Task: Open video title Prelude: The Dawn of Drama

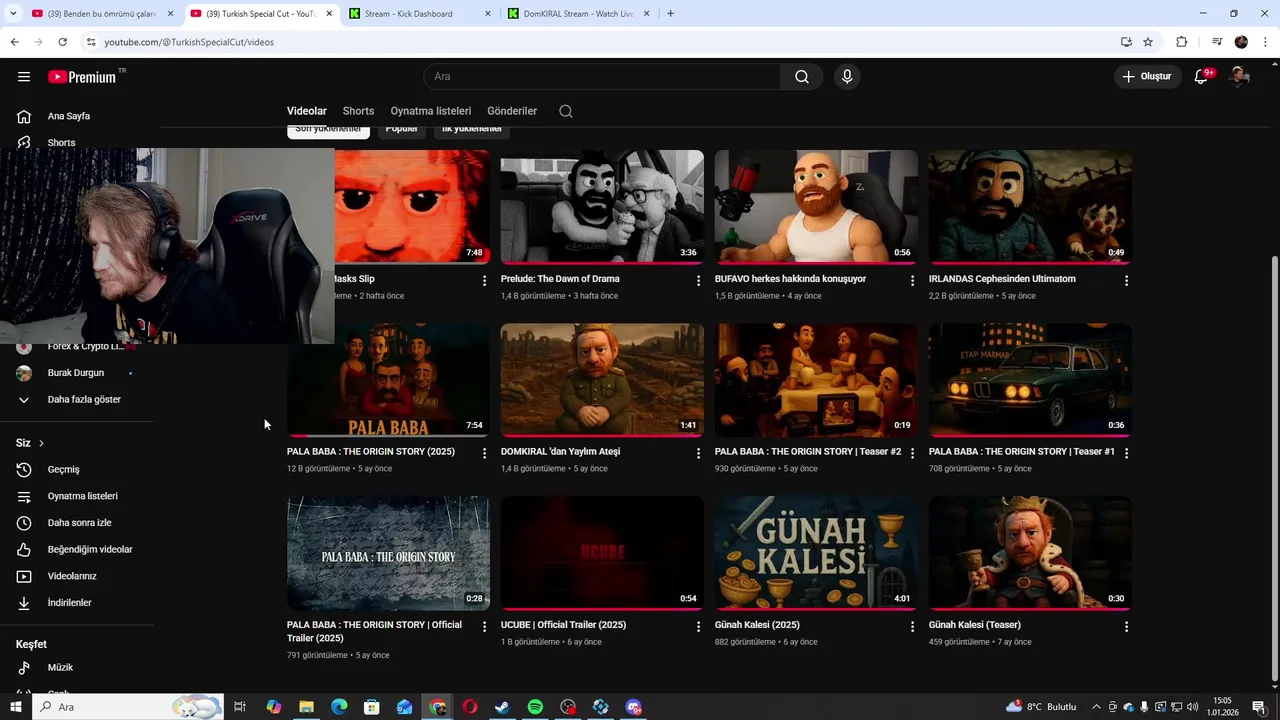Action: click(x=560, y=279)
